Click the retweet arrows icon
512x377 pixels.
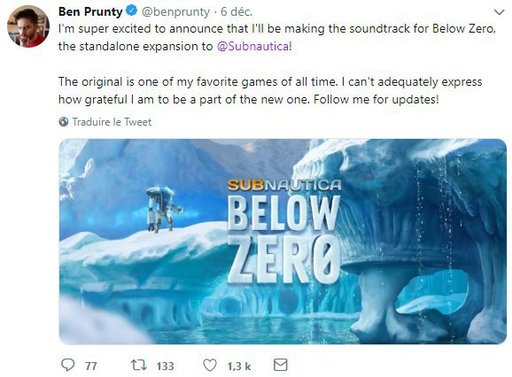[138, 365]
